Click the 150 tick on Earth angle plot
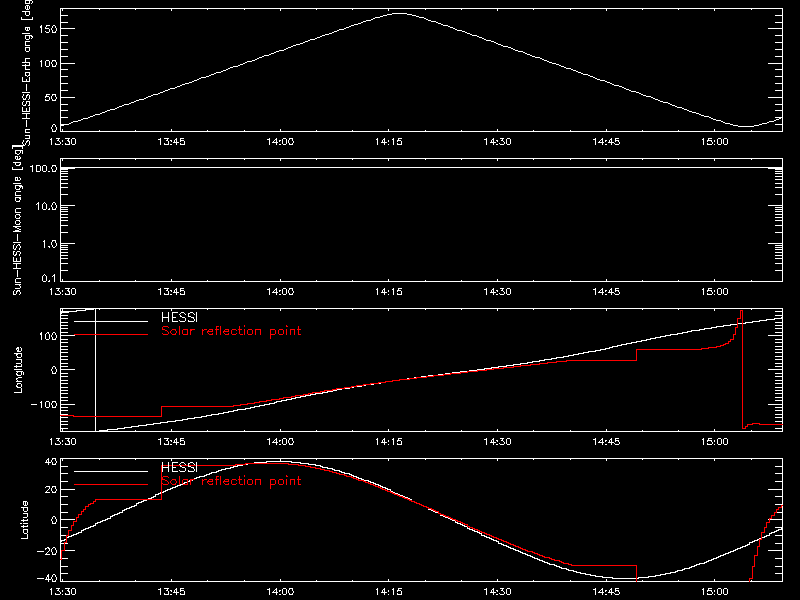 tap(48, 29)
